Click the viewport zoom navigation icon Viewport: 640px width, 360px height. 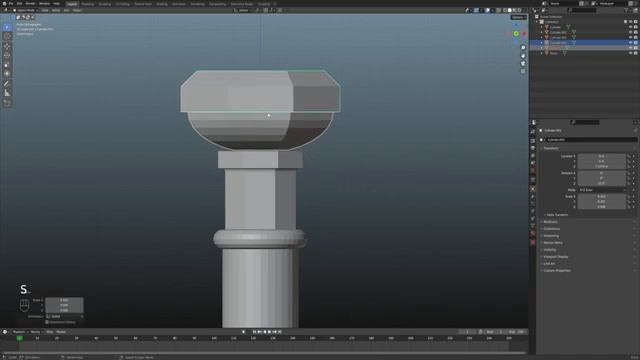523,48
